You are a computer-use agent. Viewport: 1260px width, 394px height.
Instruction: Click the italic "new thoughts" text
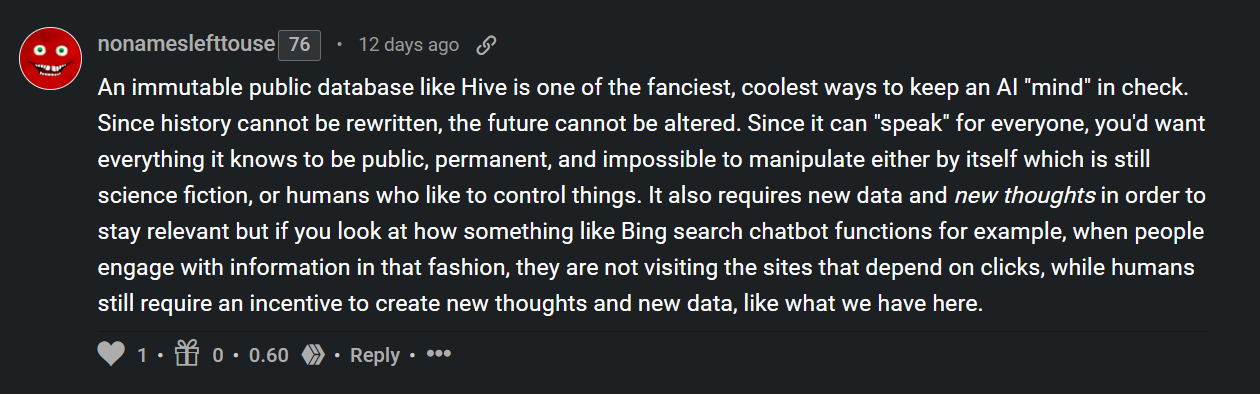(1012, 195)
